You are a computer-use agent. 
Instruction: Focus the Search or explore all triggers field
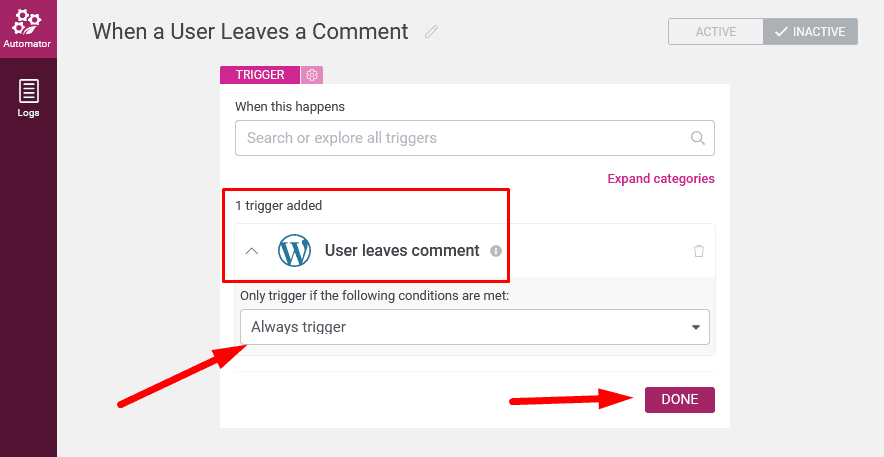coord(475,138)
